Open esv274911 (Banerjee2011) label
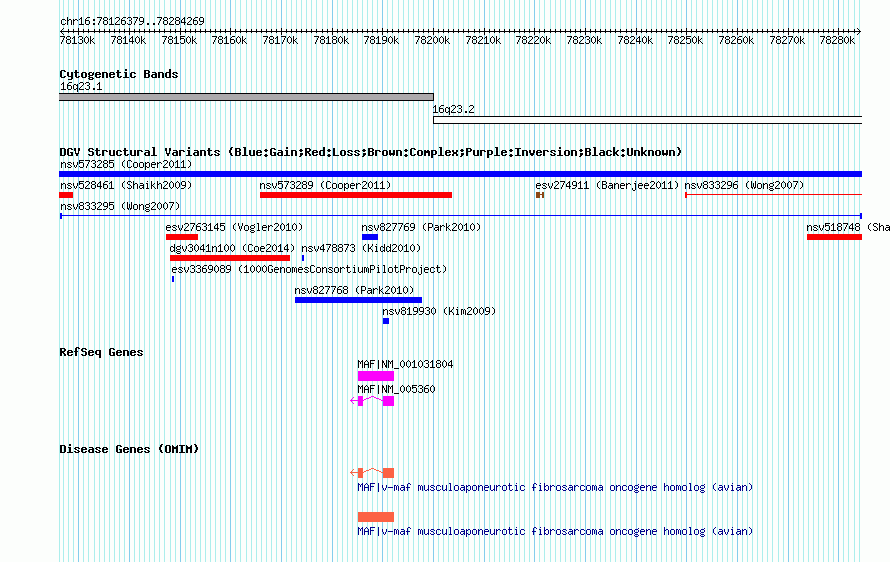This screenshot has height=562, width=890. pyautogui.click(x=607, y=185)
